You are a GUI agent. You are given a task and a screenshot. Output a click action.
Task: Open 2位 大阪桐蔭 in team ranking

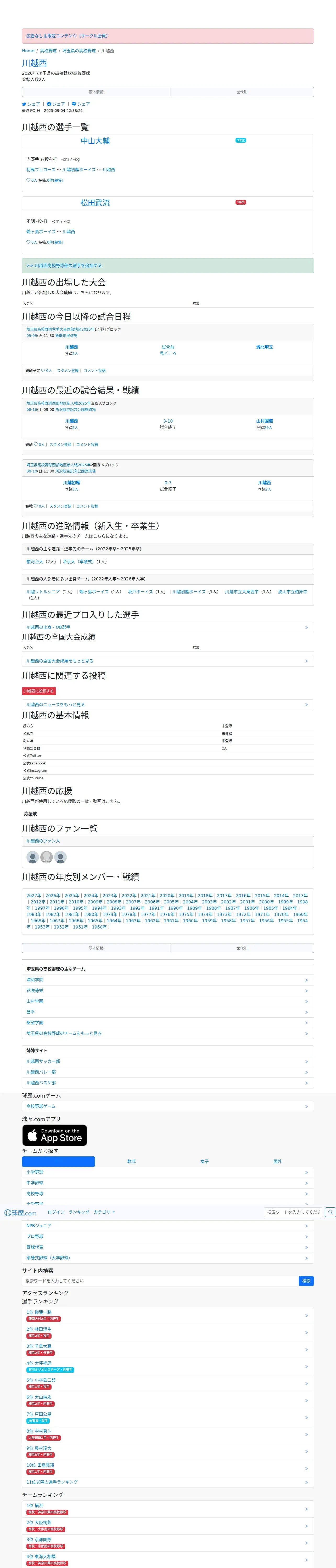tap(168, 1526)
